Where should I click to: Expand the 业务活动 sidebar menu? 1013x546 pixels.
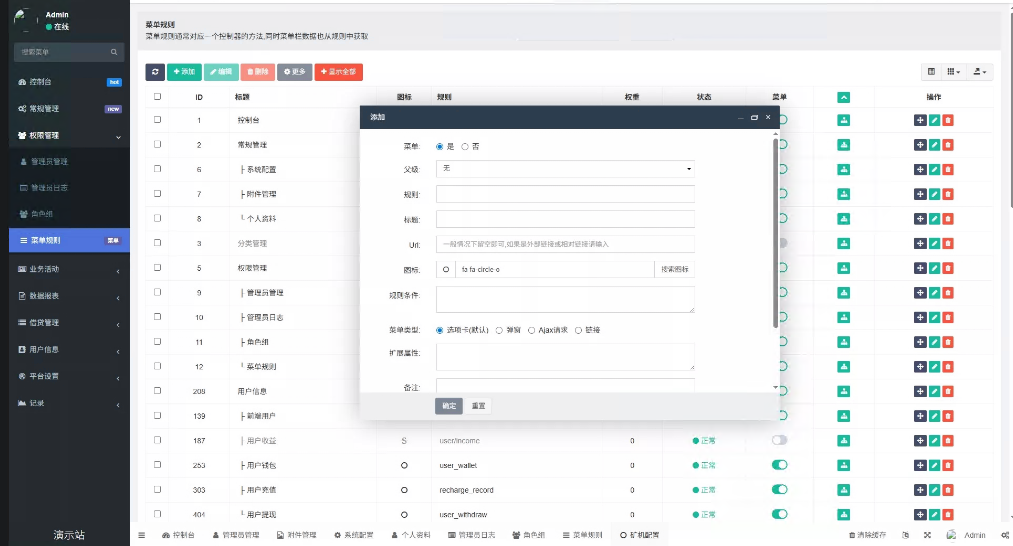coord(65,270)
